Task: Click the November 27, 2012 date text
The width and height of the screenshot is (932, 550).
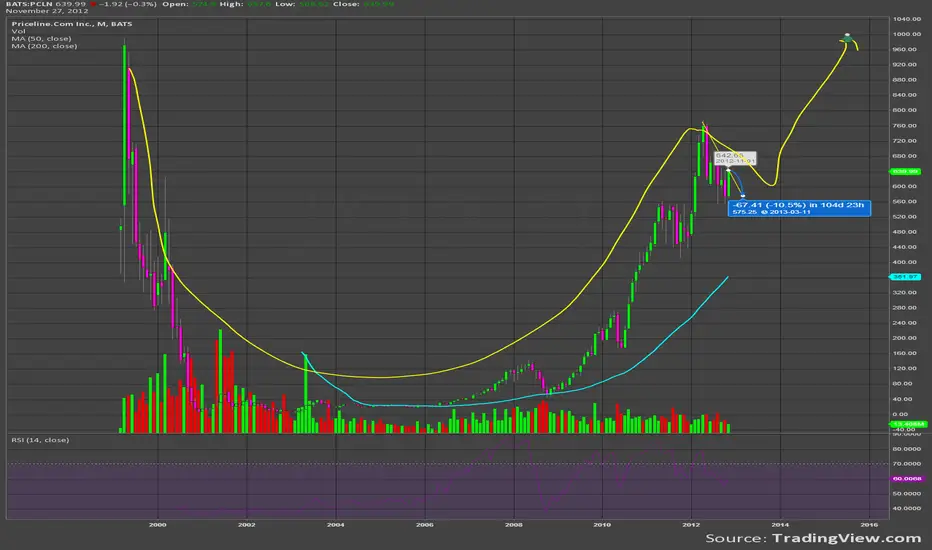Action: 47,11
